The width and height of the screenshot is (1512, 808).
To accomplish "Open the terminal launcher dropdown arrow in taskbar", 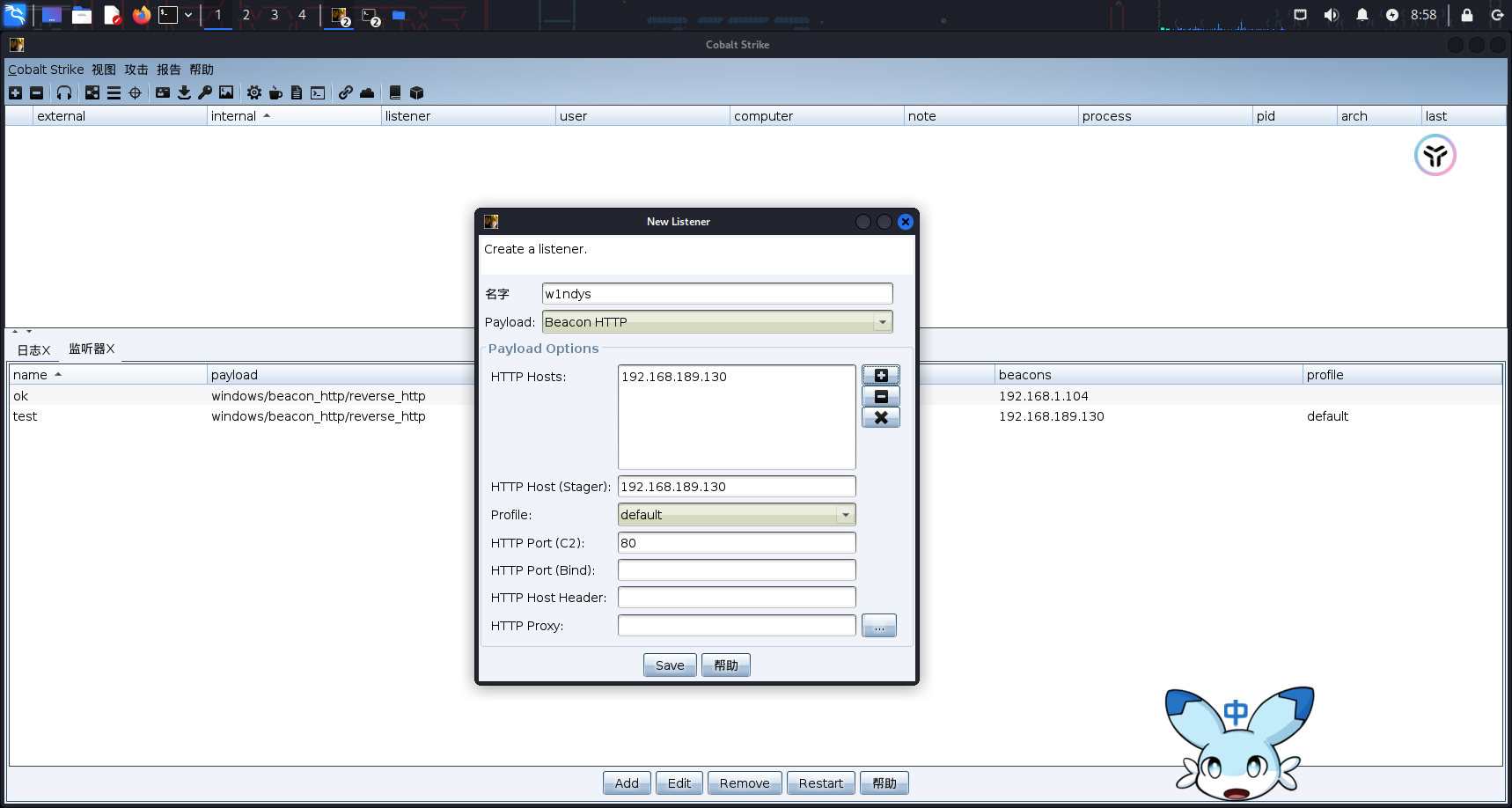I will (188, 15).
